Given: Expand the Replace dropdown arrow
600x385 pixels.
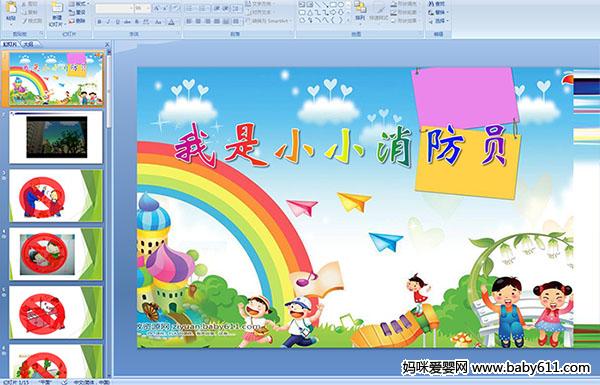Looking at the screenshot, I should (447, 12).
